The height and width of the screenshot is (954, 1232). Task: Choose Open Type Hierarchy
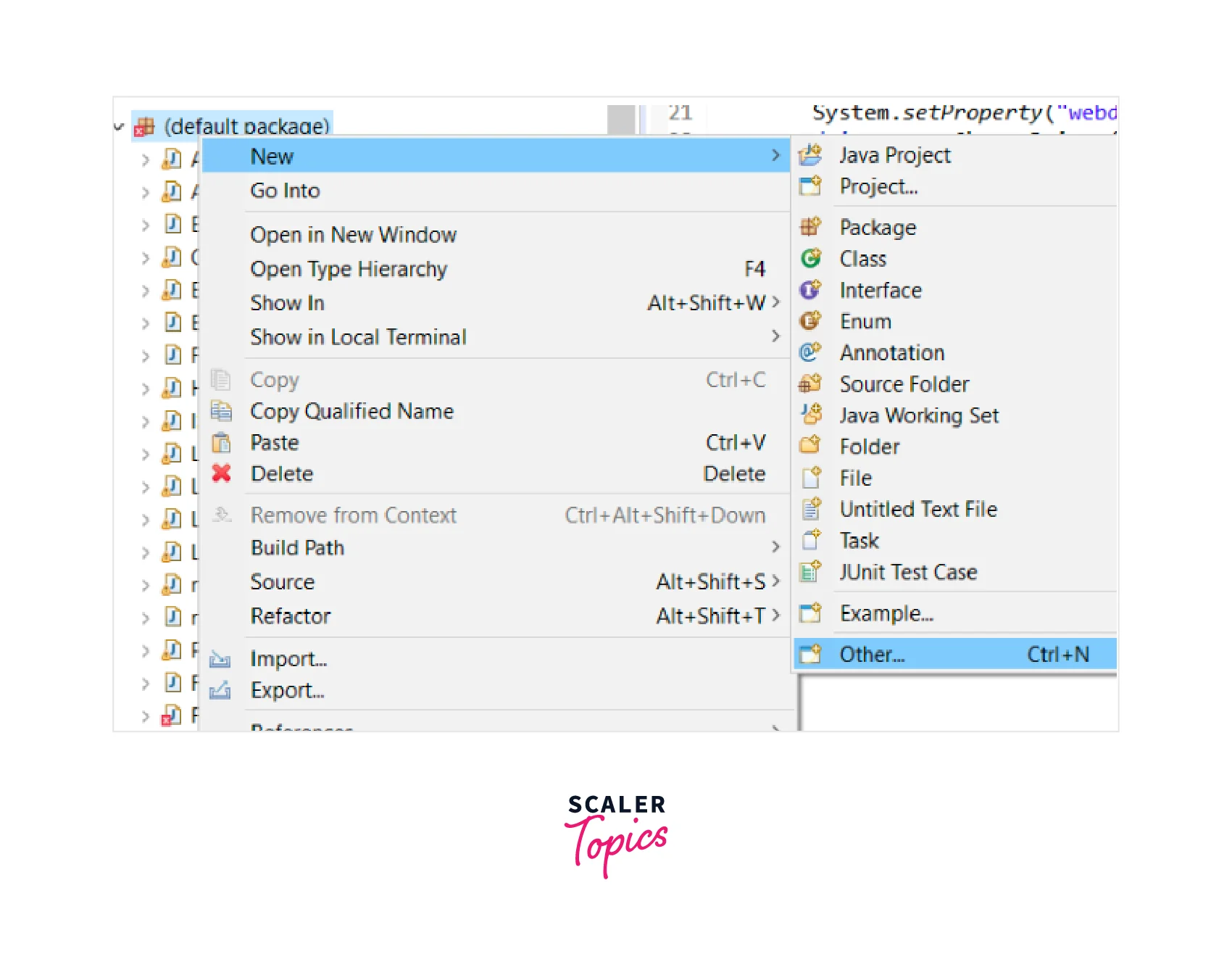tap(349, 269)
